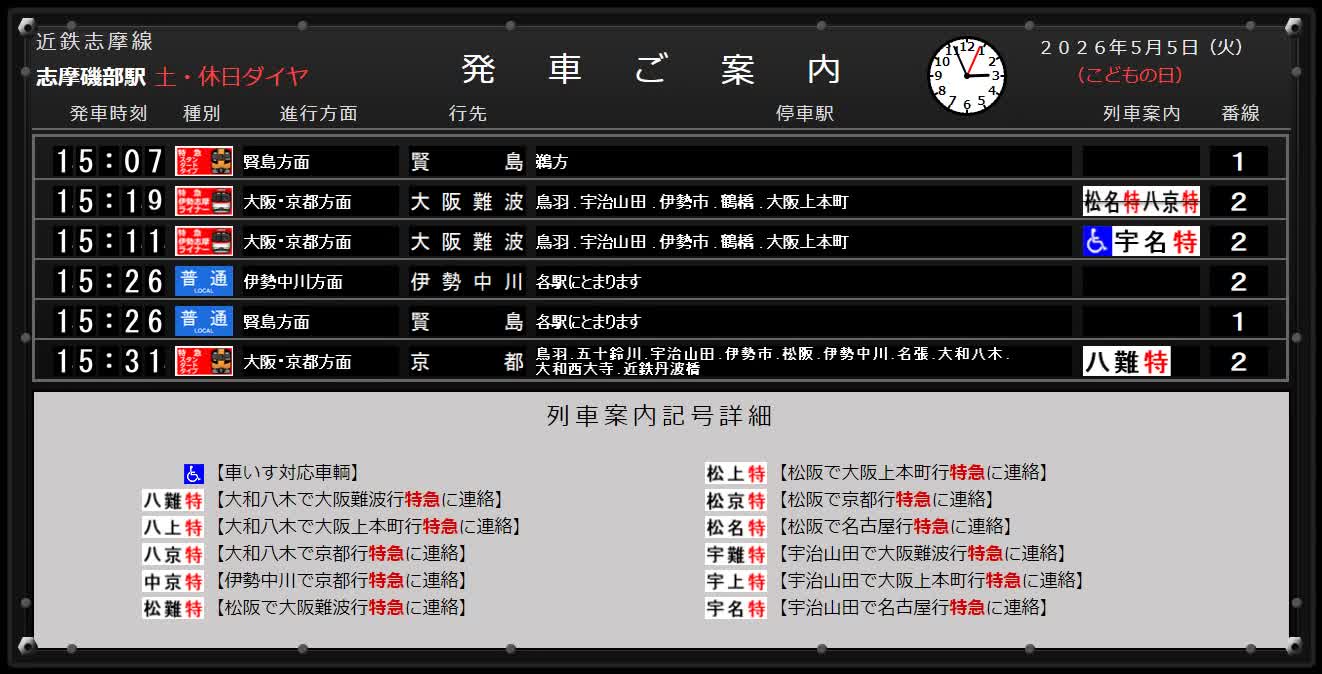The width and height of the screenshot is (1322, 674).
Task: Click the limited express train icon for 15:07
Action: coord(204,161)
